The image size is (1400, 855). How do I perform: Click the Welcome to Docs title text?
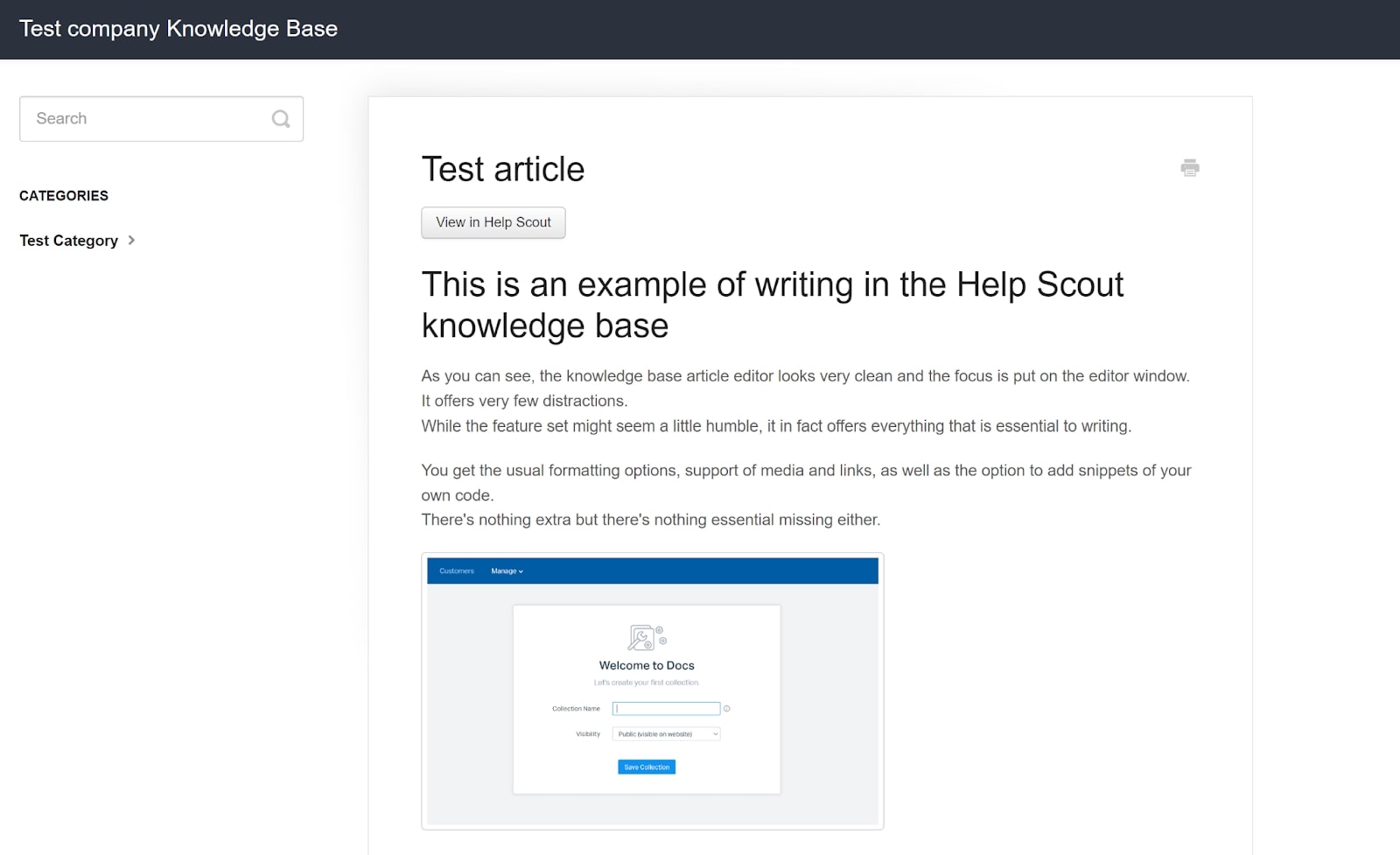pos(646,664)
